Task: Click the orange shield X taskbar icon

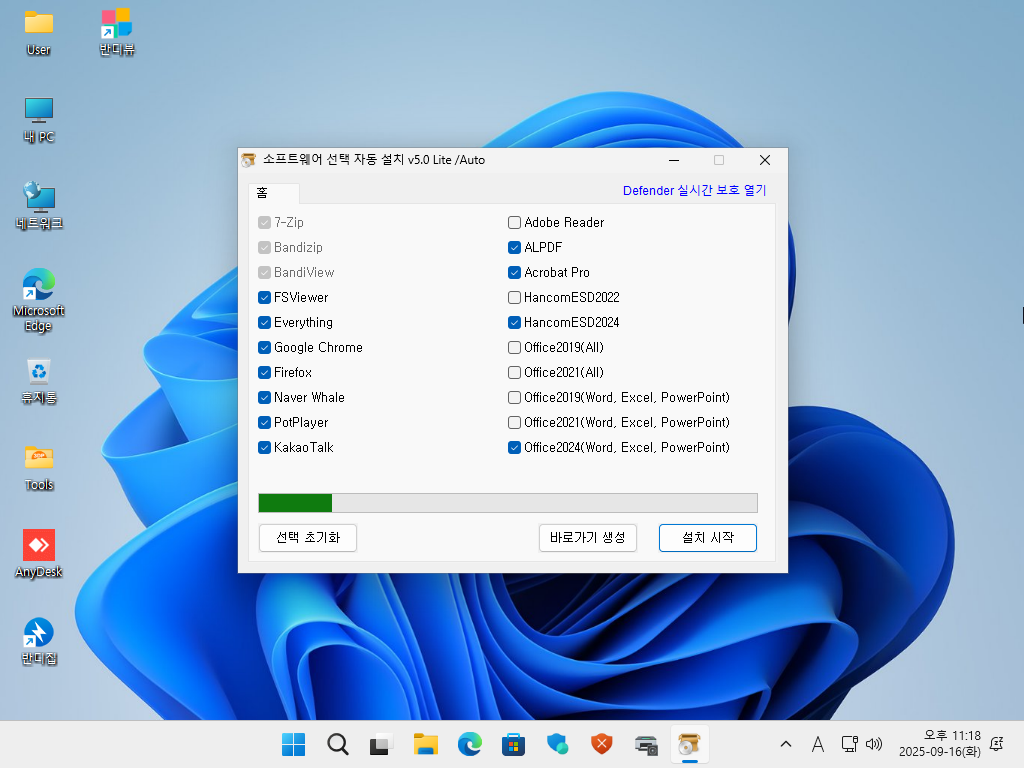Action: coord(601,744)
